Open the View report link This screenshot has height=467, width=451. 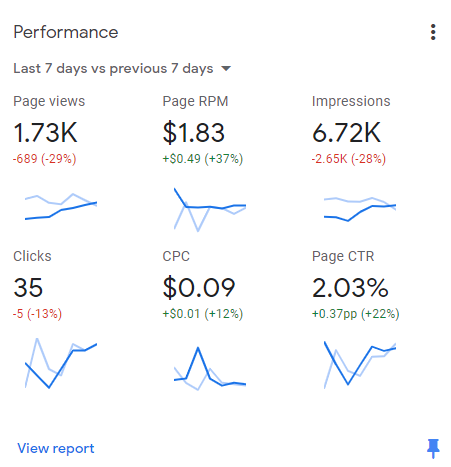click(56, 448)
